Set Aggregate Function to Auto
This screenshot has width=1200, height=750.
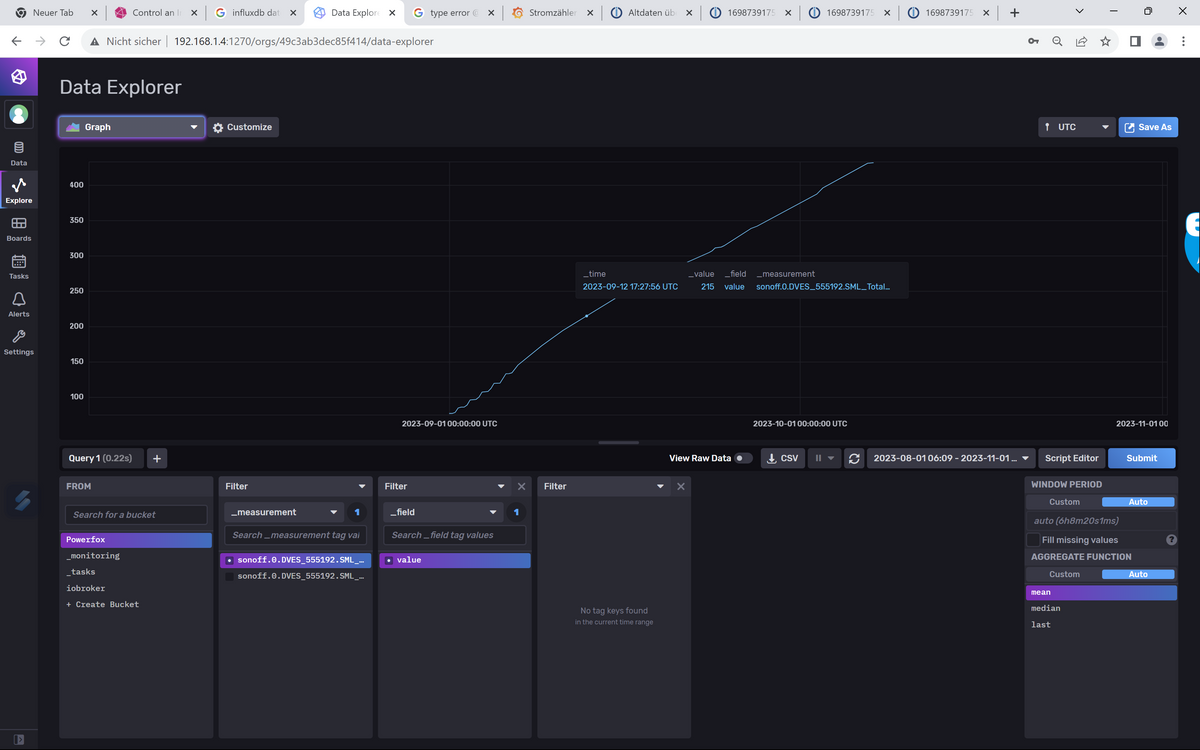(x=1138, y=574)
